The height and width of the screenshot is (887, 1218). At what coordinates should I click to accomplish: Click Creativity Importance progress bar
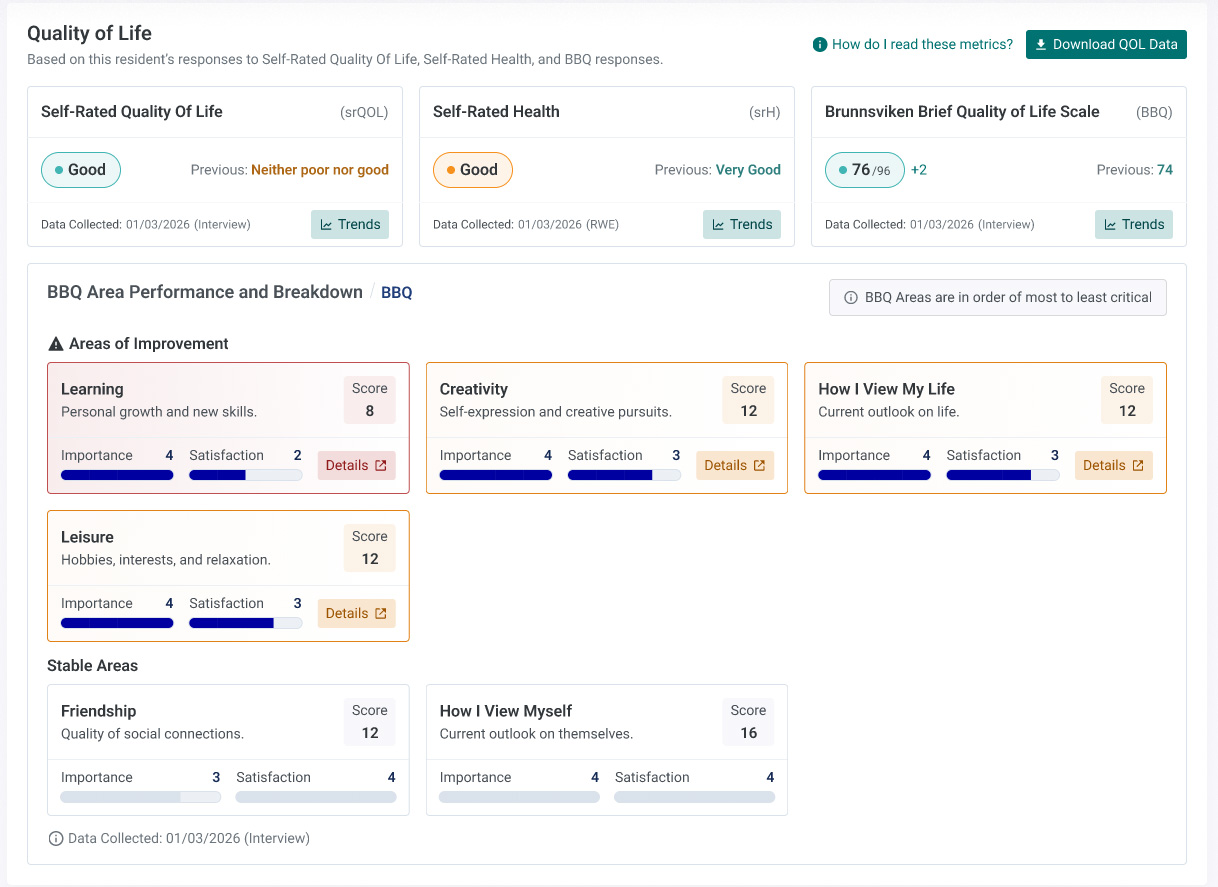pos(496,475)
